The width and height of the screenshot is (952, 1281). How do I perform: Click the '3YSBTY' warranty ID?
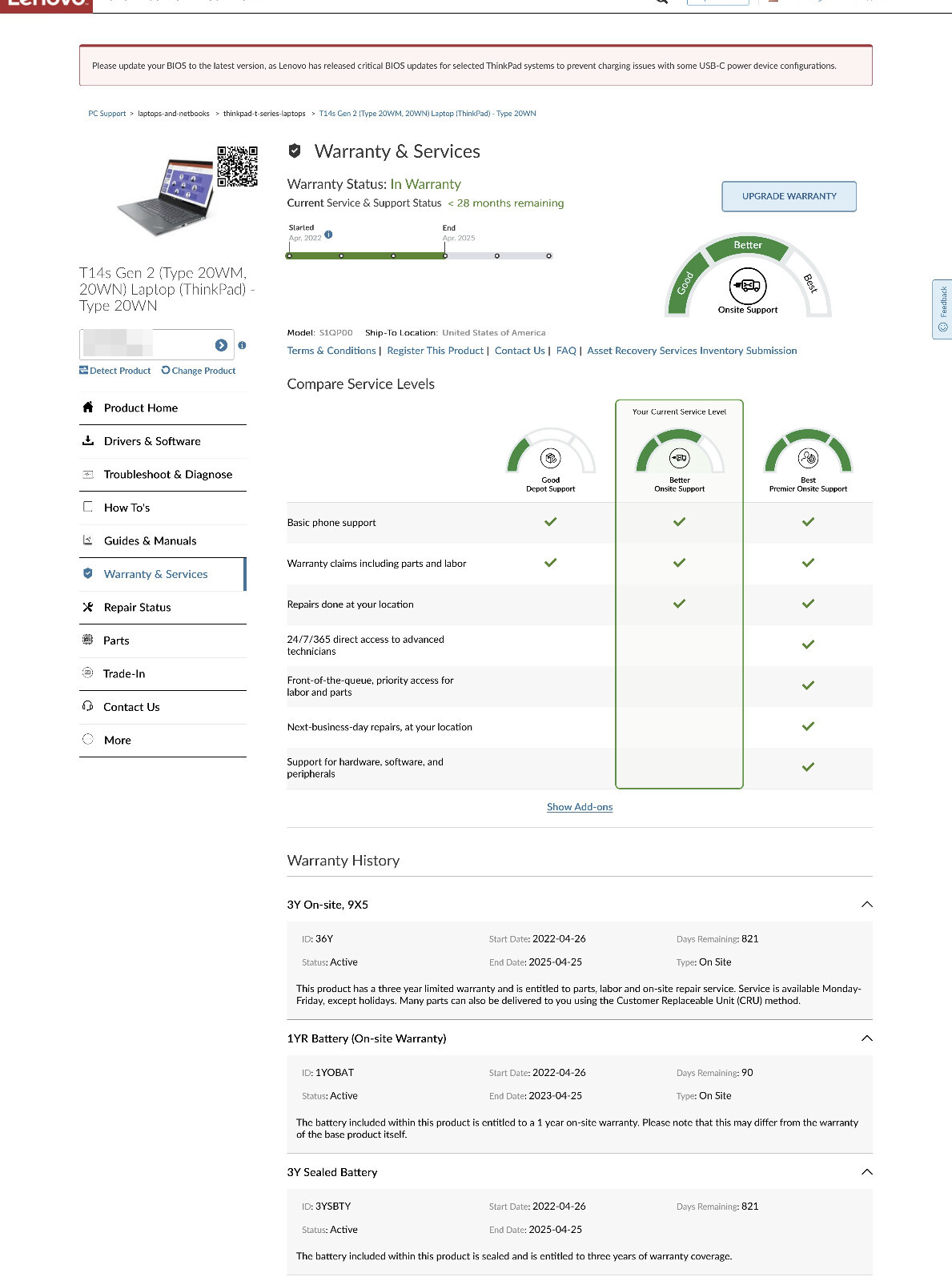coord(333,1207)
